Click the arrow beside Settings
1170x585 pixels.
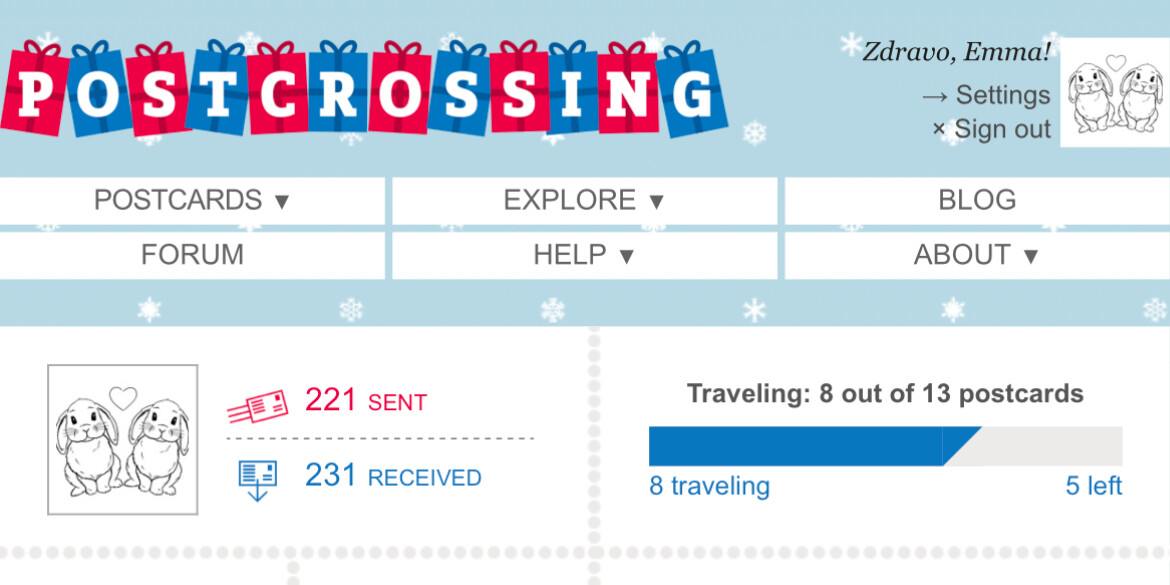[x=935, y=96]
